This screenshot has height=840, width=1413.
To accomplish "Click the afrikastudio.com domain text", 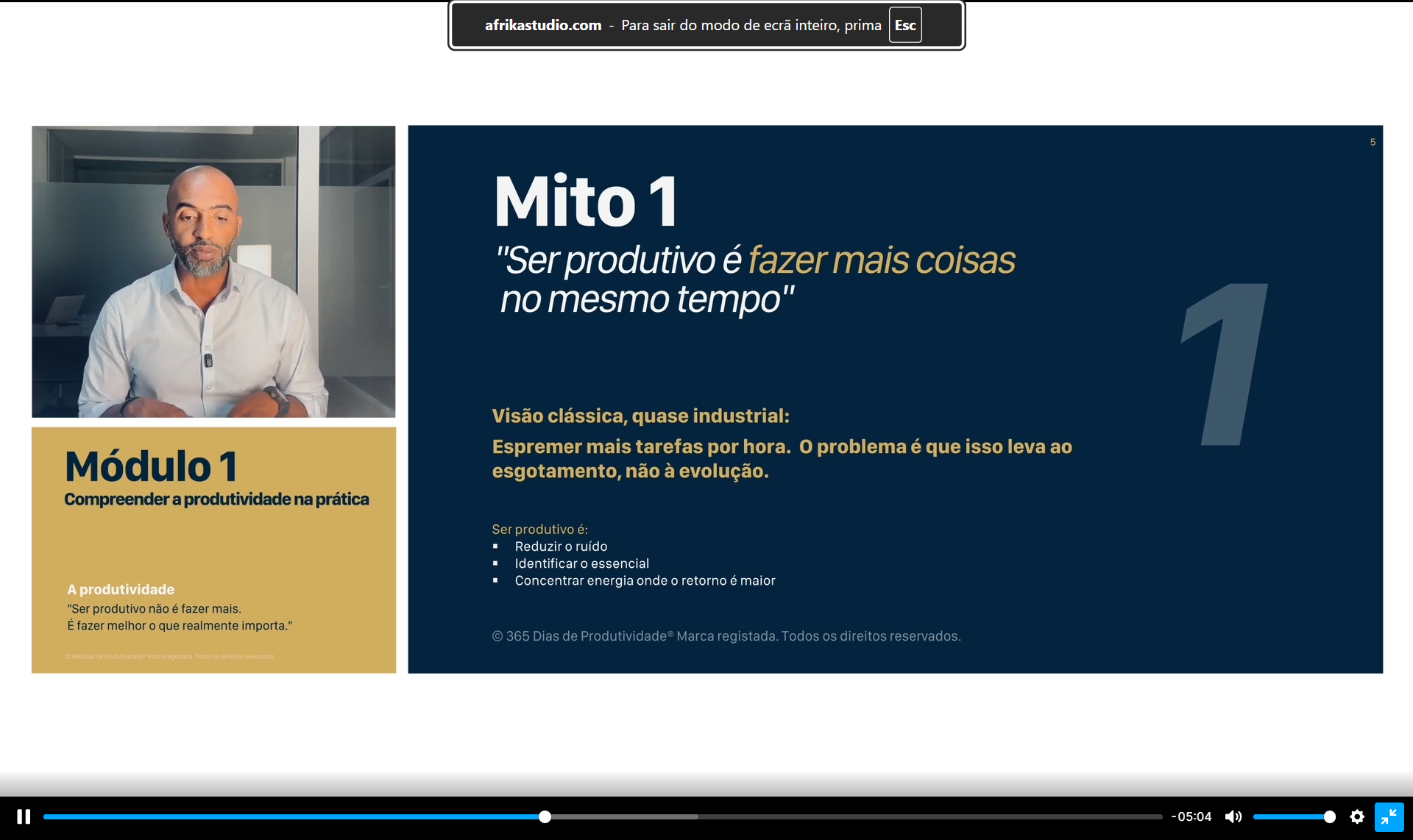I will coord(543,25).
